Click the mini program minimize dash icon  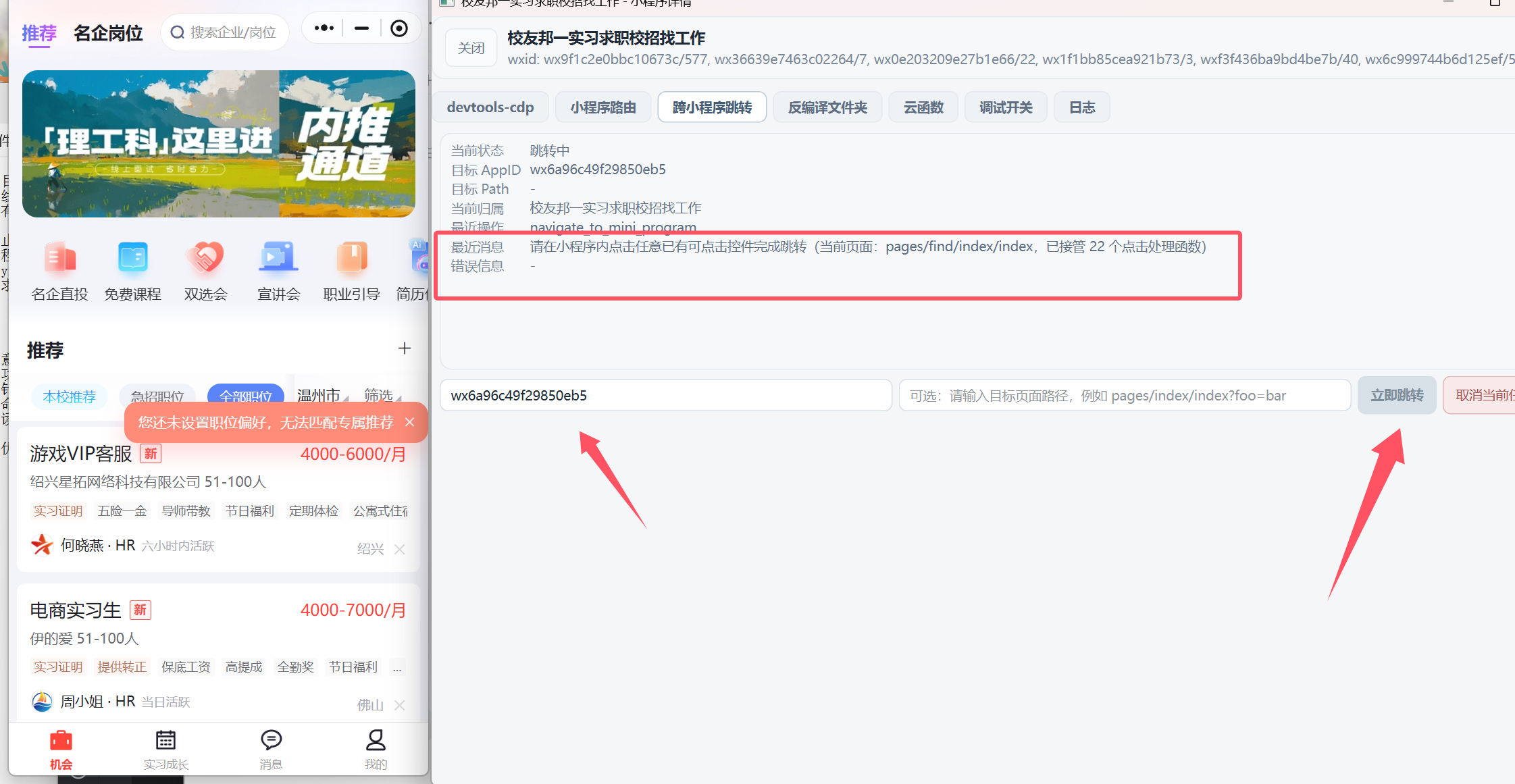click(x=362, y=28)
